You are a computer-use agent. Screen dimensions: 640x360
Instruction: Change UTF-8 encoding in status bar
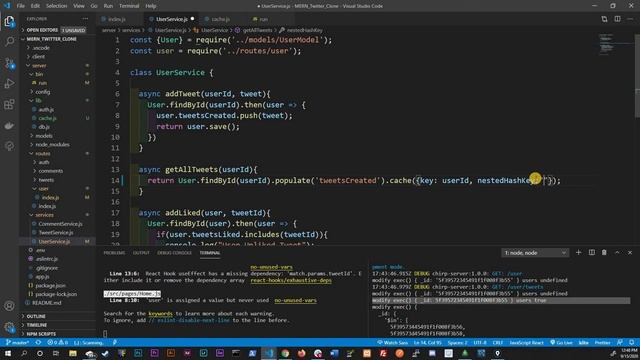(480, 342)
